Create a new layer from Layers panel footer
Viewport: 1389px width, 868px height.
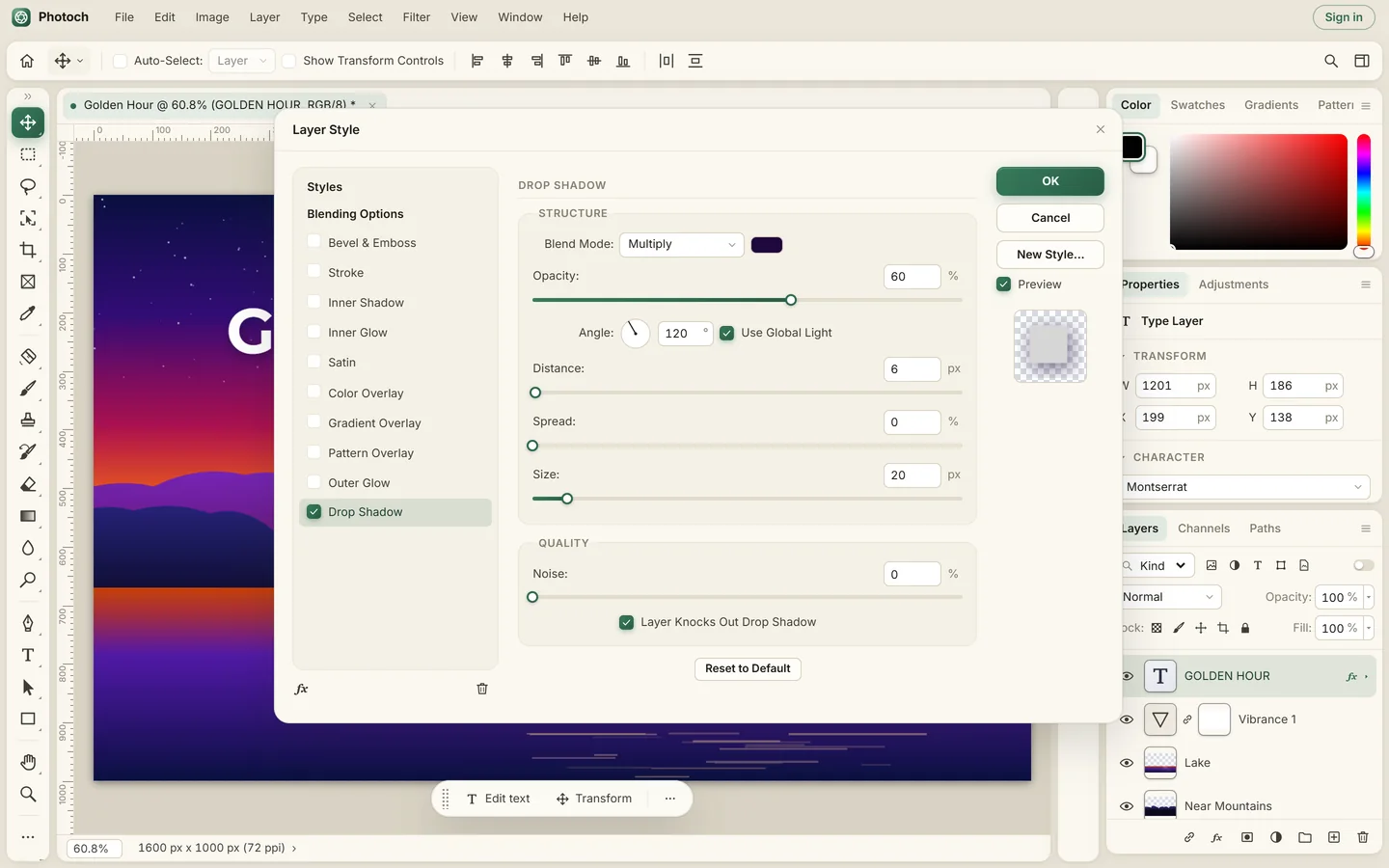pyautogui.click(x=1334, y=837)
